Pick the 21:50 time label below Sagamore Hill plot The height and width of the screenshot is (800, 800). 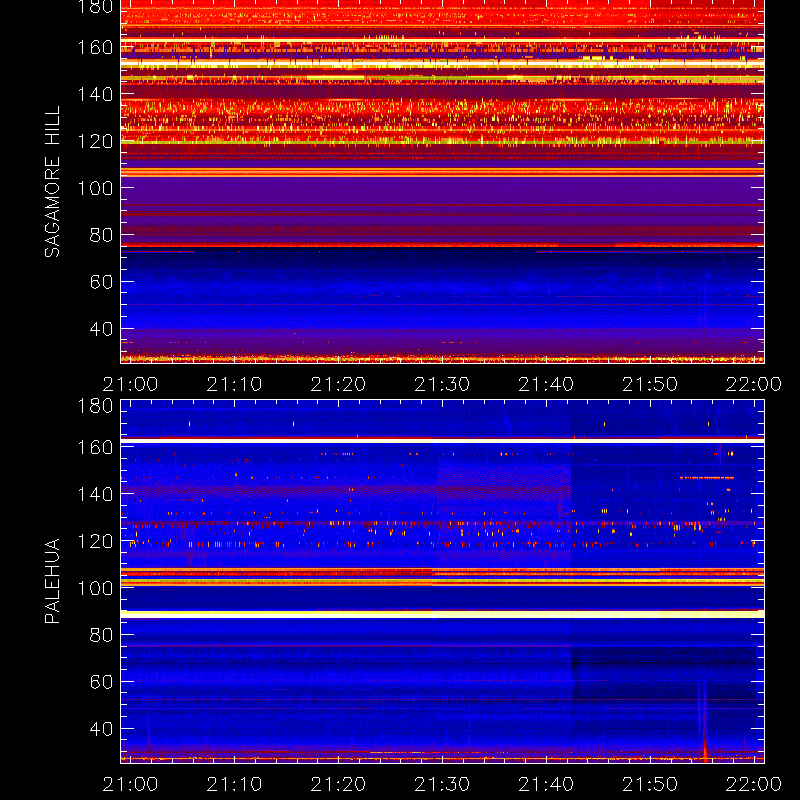point(650,384)
